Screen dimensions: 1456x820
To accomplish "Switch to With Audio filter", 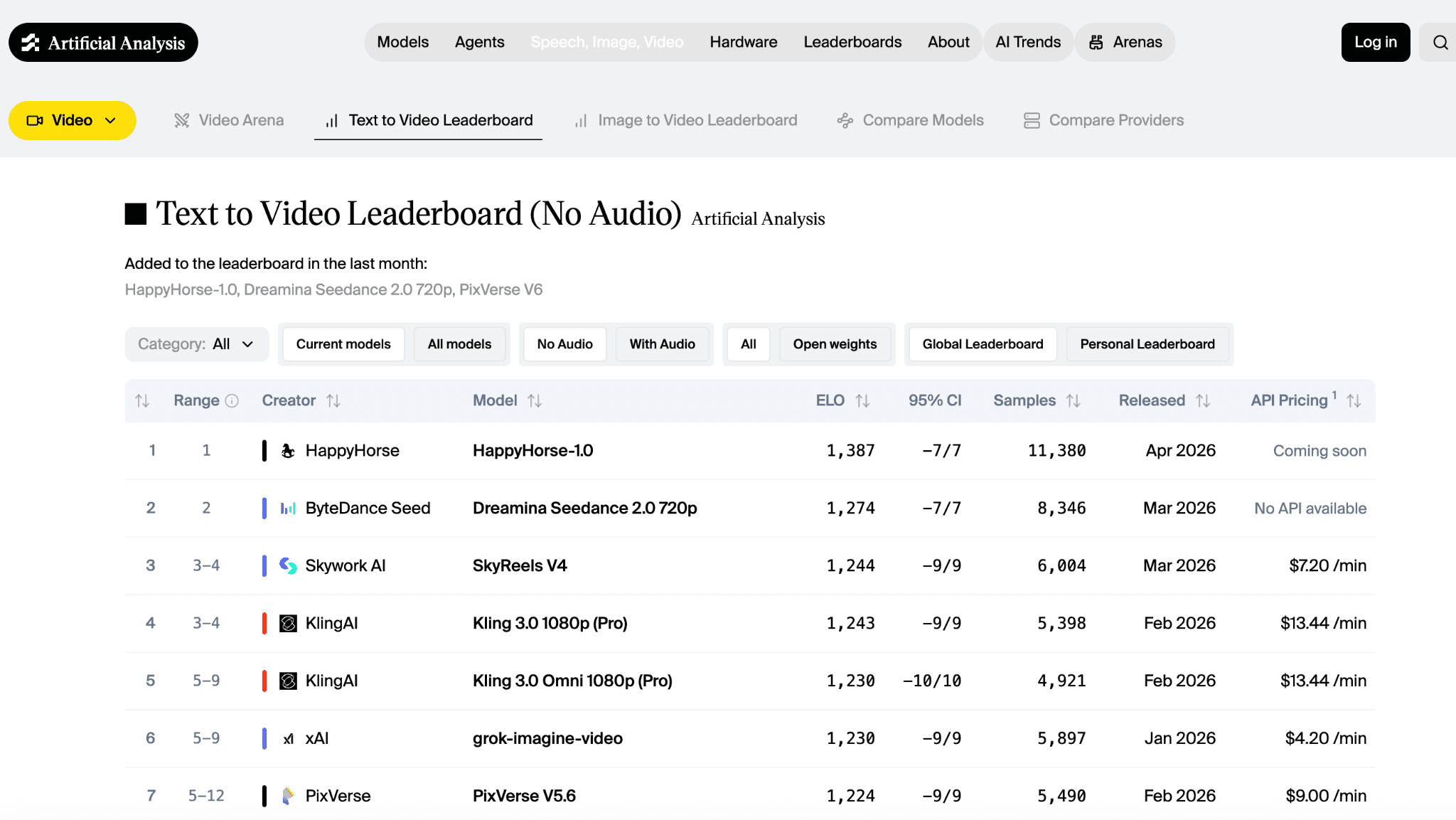I will click(662, 344).
